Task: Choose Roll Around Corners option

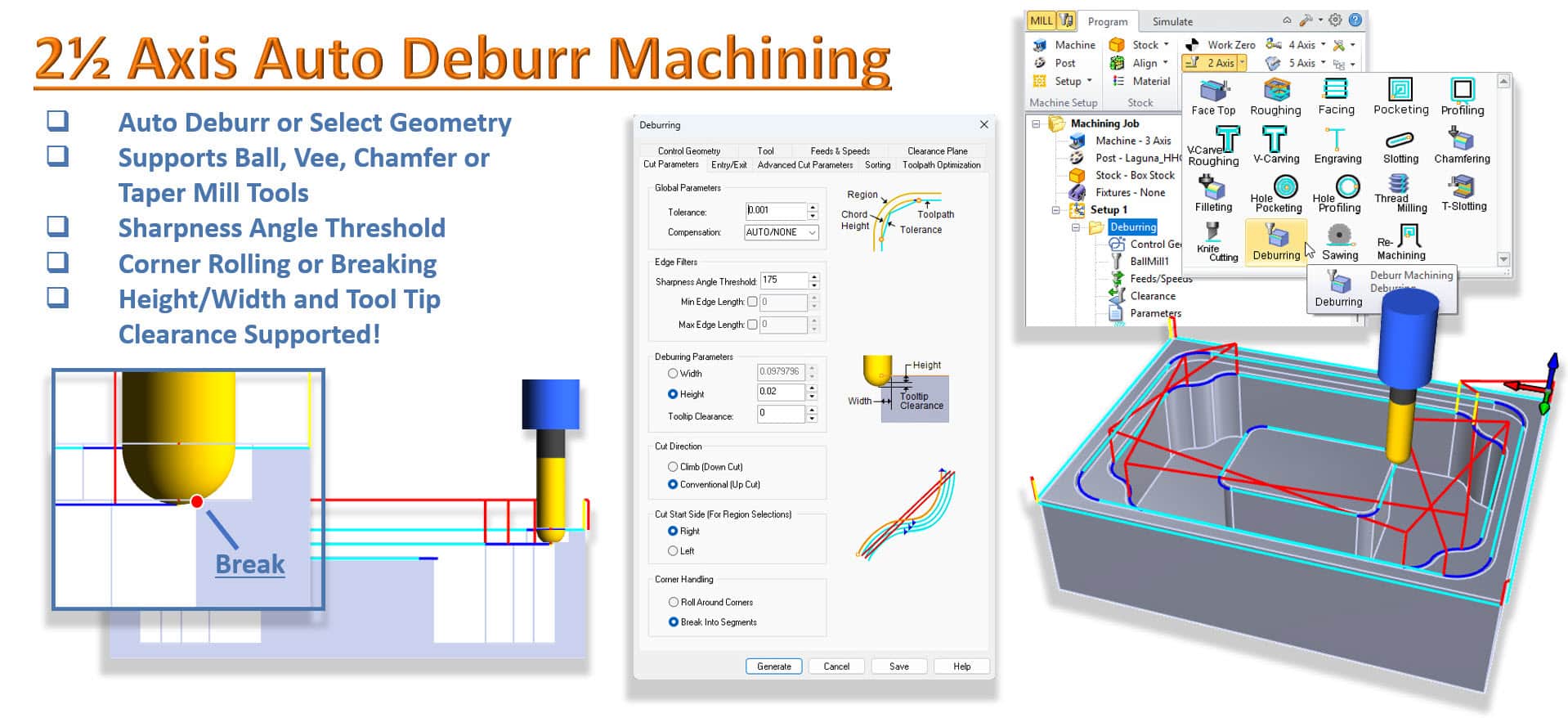Action: (x=674, y=602)
